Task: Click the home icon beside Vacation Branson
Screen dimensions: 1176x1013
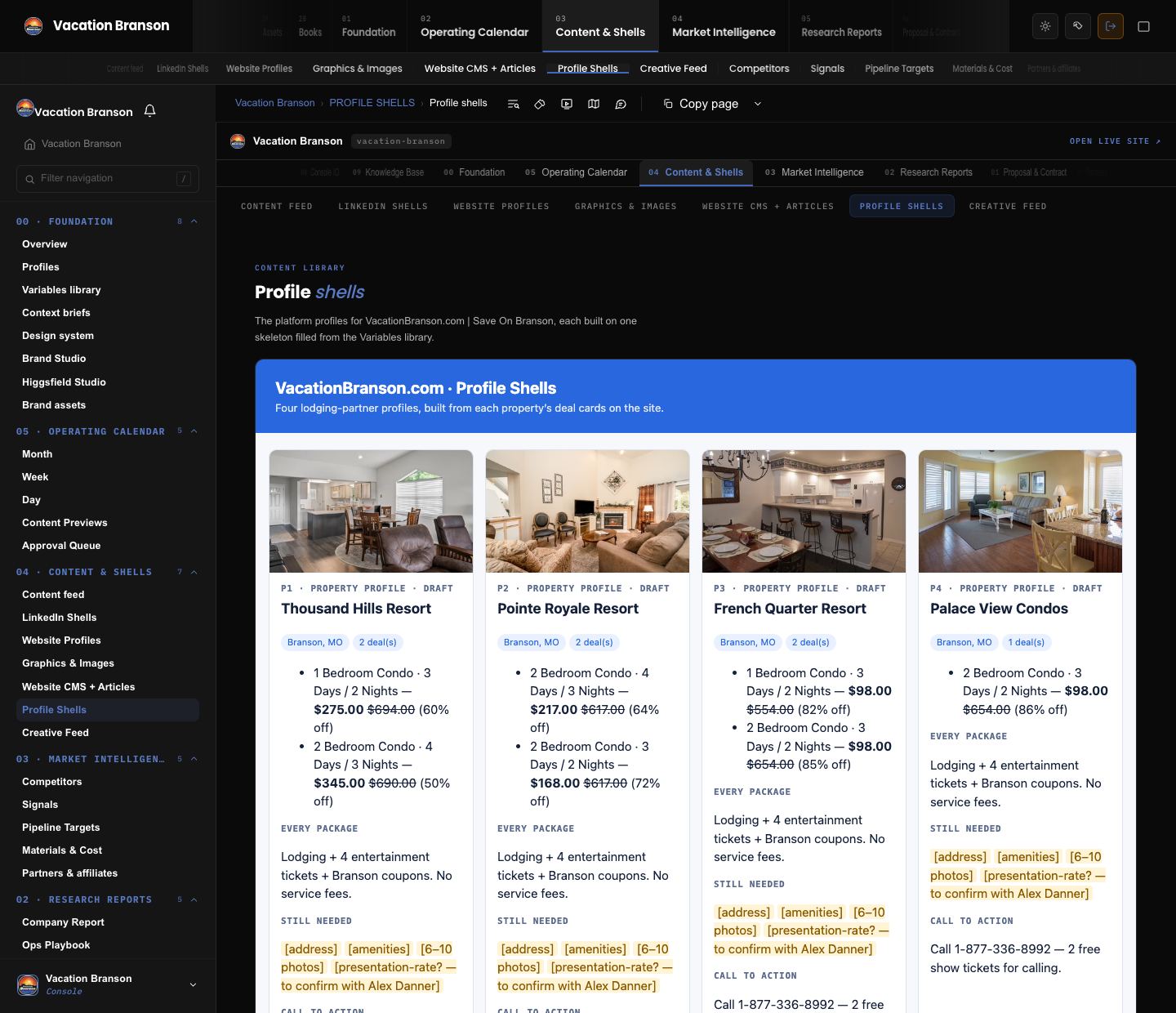Action: pos(30,144)
